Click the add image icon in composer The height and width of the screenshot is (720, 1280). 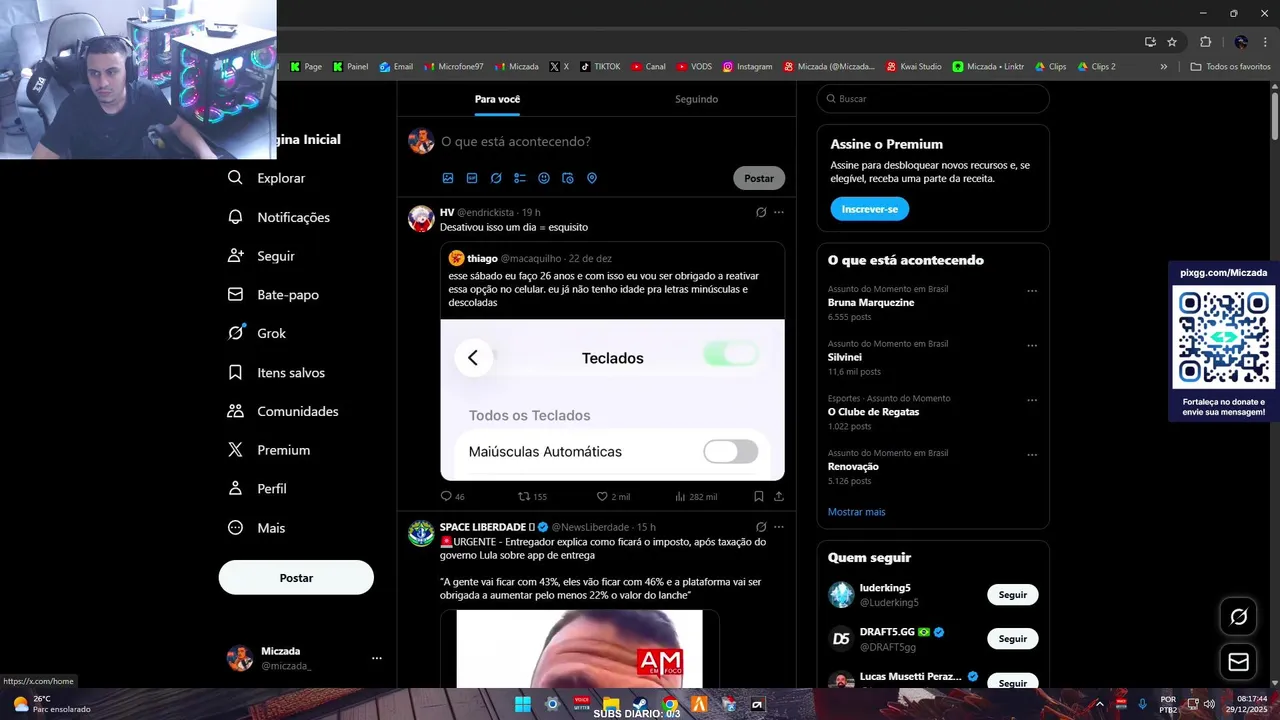(x=448, y=178)
